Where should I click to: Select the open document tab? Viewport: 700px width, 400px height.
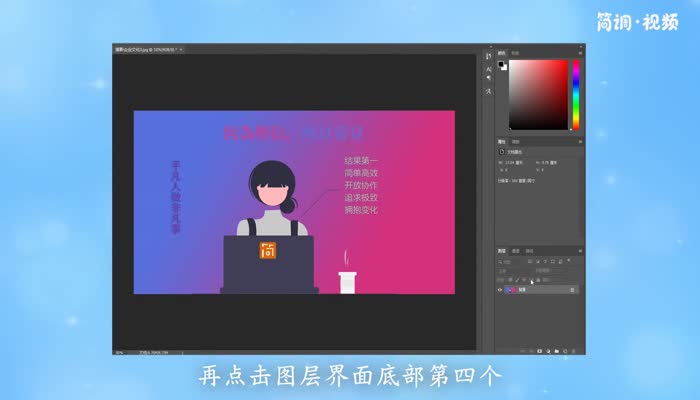(150, 48)
